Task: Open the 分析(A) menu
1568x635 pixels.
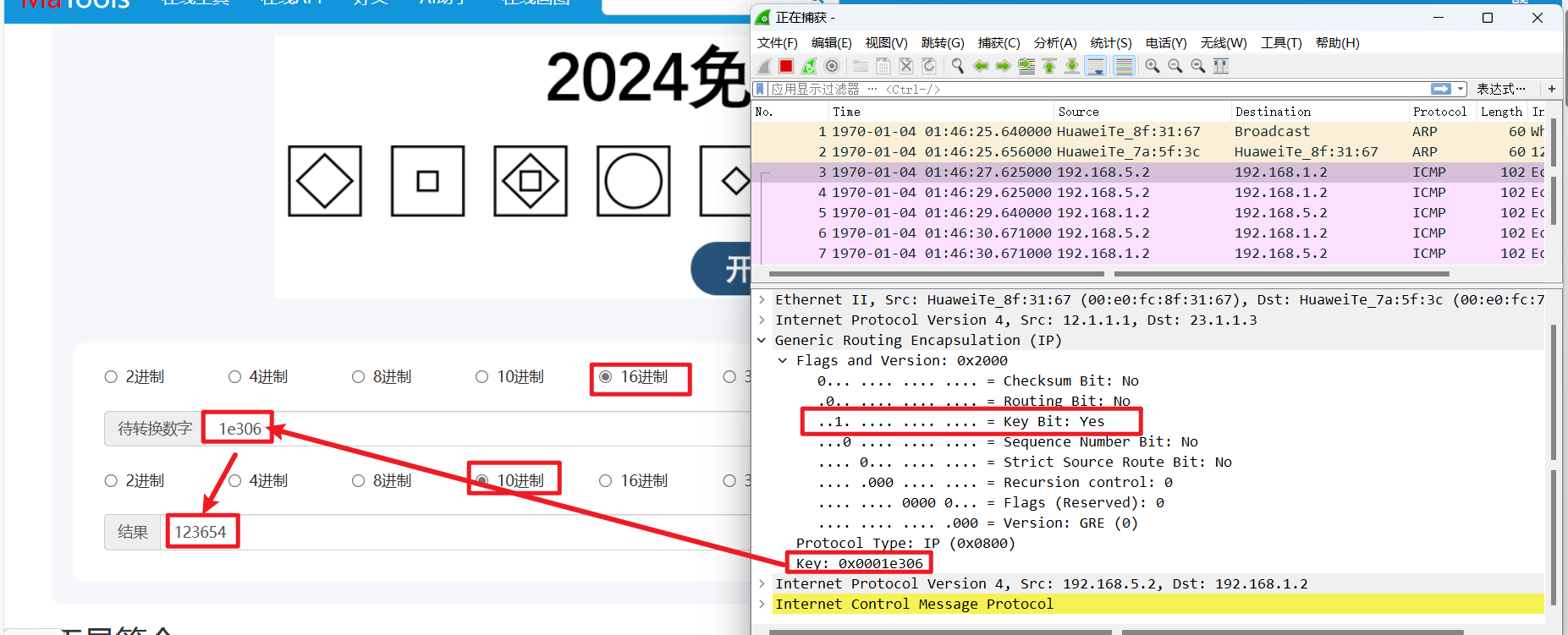Action: tap(1055, 43)
